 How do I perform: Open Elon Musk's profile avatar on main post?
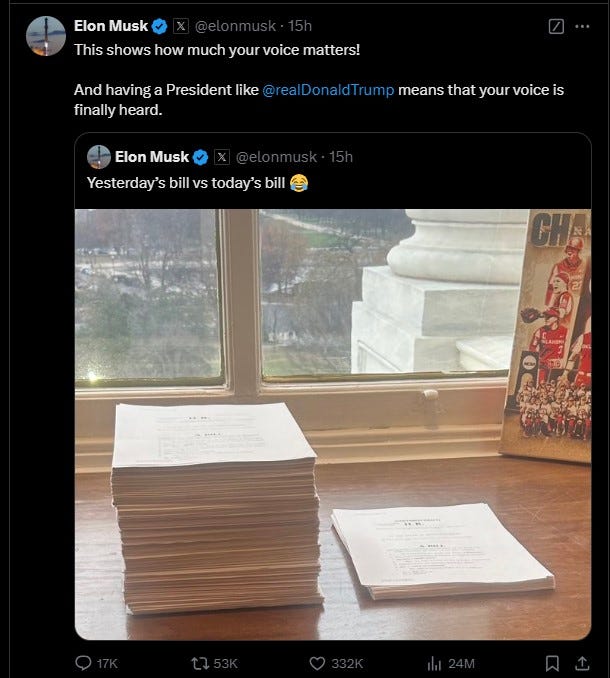coord(46,36)
